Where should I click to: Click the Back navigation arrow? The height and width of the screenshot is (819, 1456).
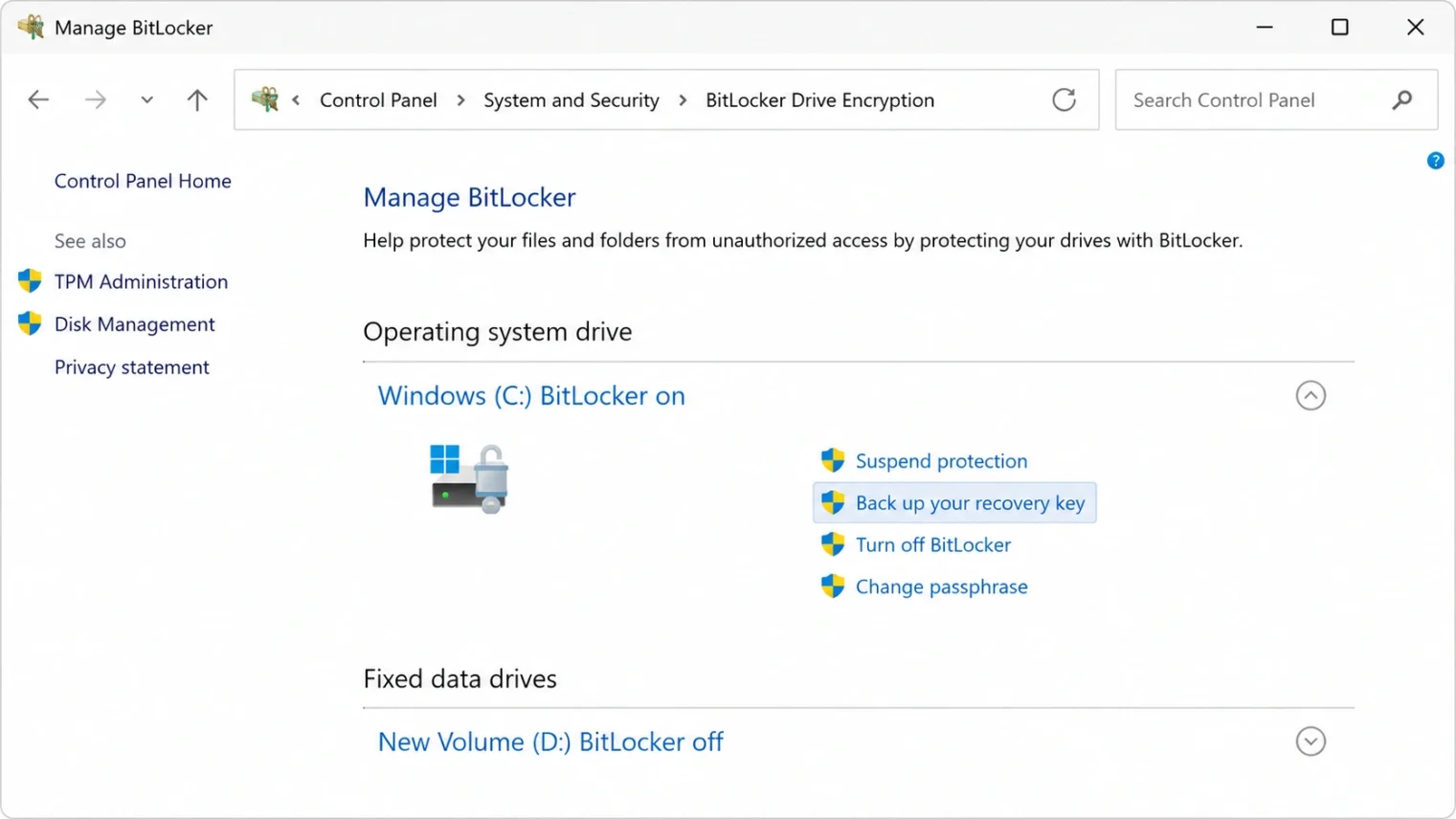(38, 100)
